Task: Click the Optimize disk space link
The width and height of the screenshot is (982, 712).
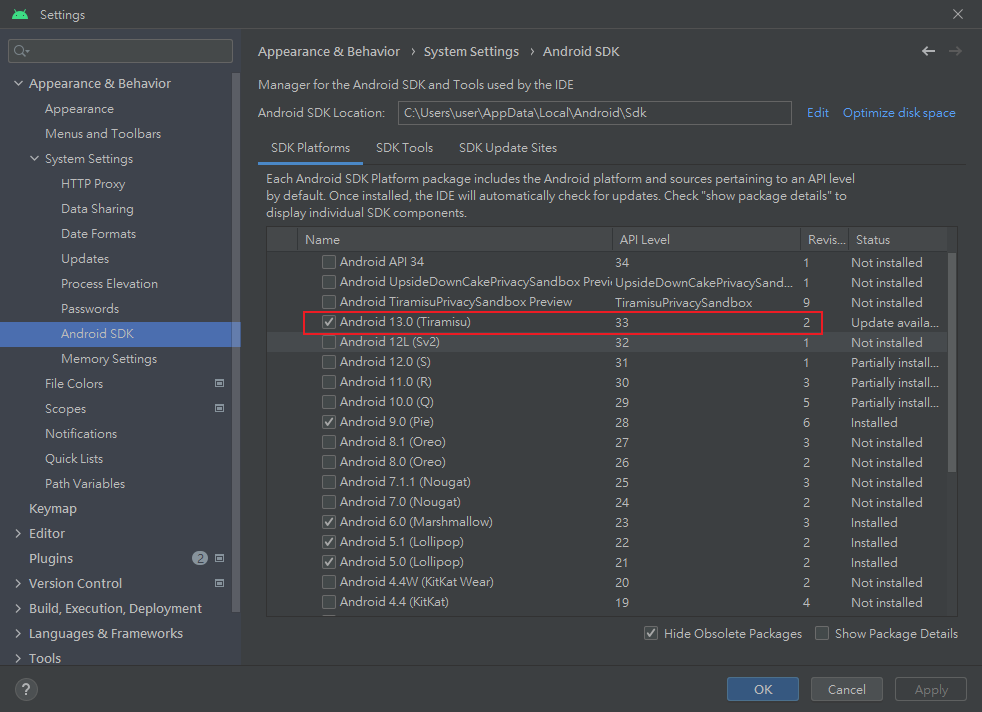Action: 899,113
